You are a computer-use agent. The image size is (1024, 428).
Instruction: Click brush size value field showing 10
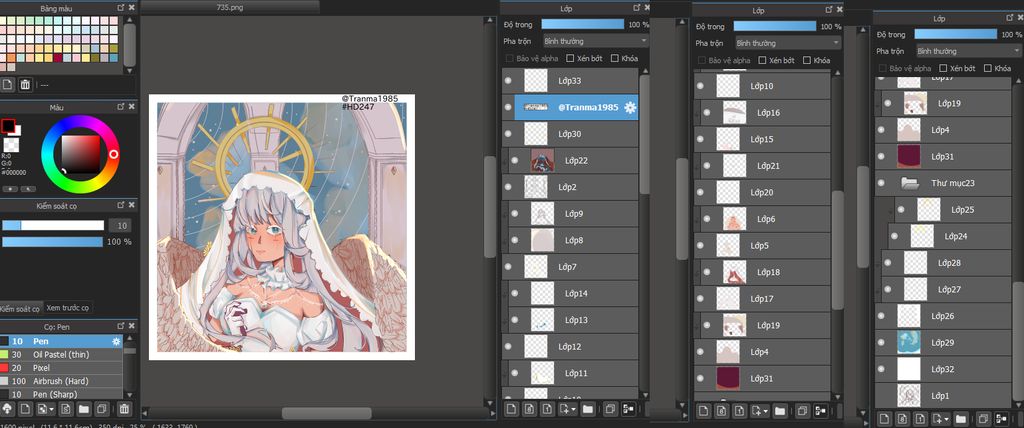120,225
